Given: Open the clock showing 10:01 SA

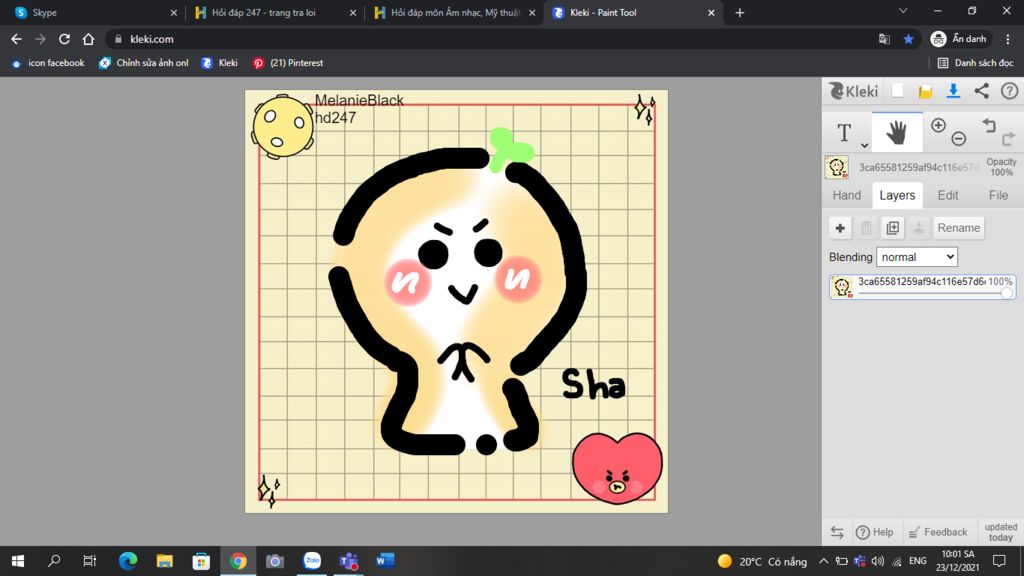Looking at the screenshot, I should tap(958, 561).
